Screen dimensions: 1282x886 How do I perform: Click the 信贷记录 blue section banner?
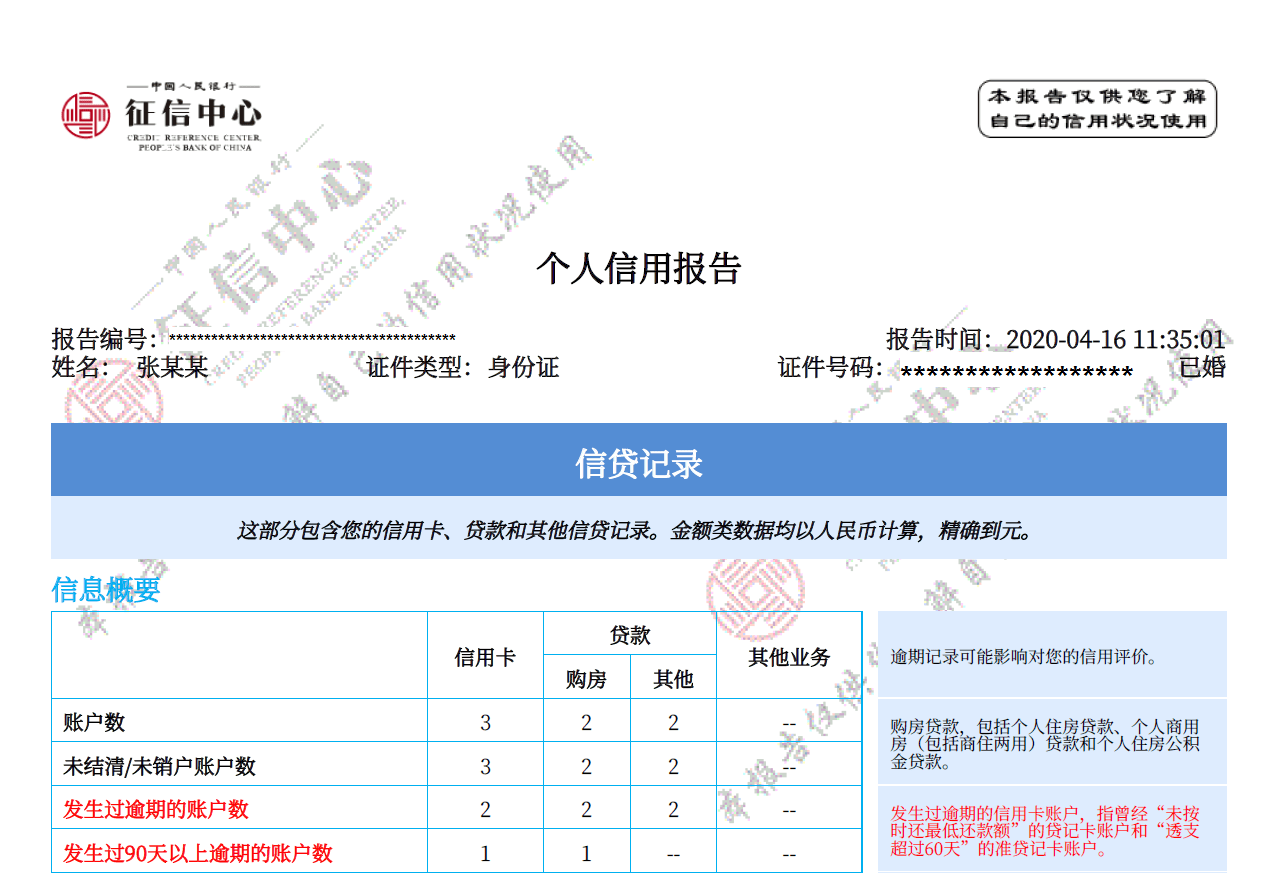click(x=639, y=460)
